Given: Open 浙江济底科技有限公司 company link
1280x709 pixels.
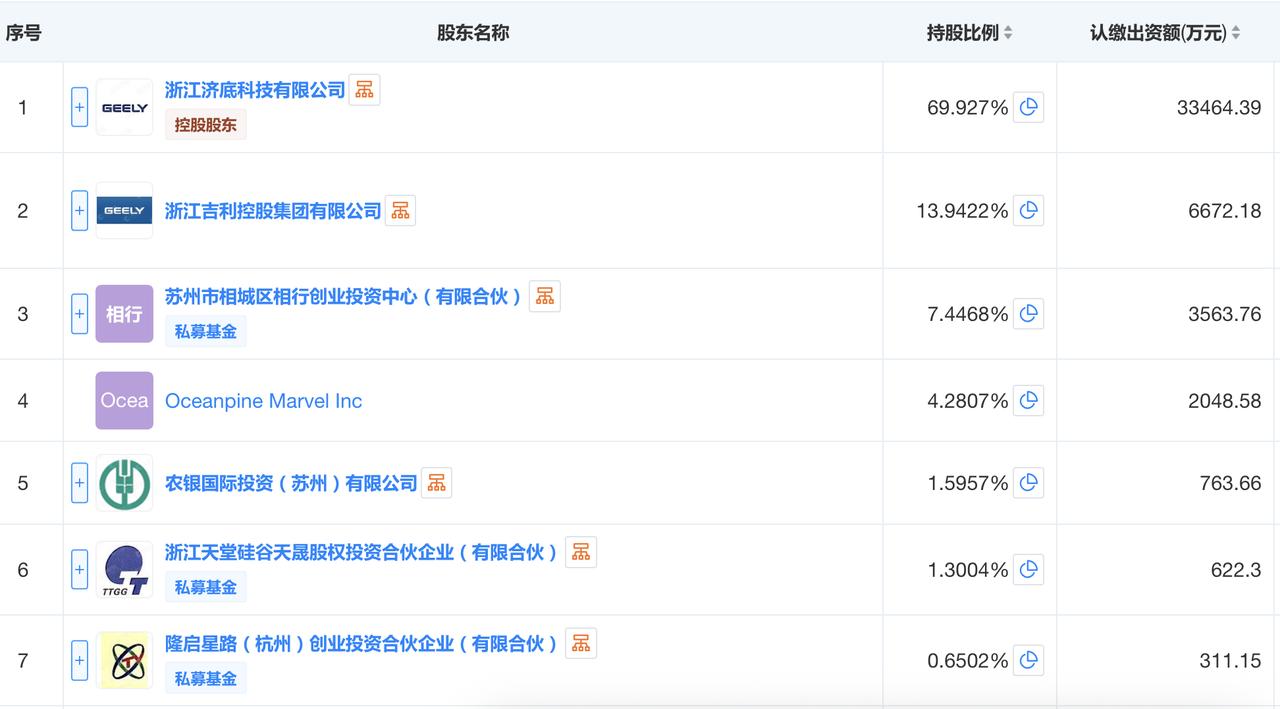Looking at the screenshot, I should pyautogui.click(x=255, y=90).
